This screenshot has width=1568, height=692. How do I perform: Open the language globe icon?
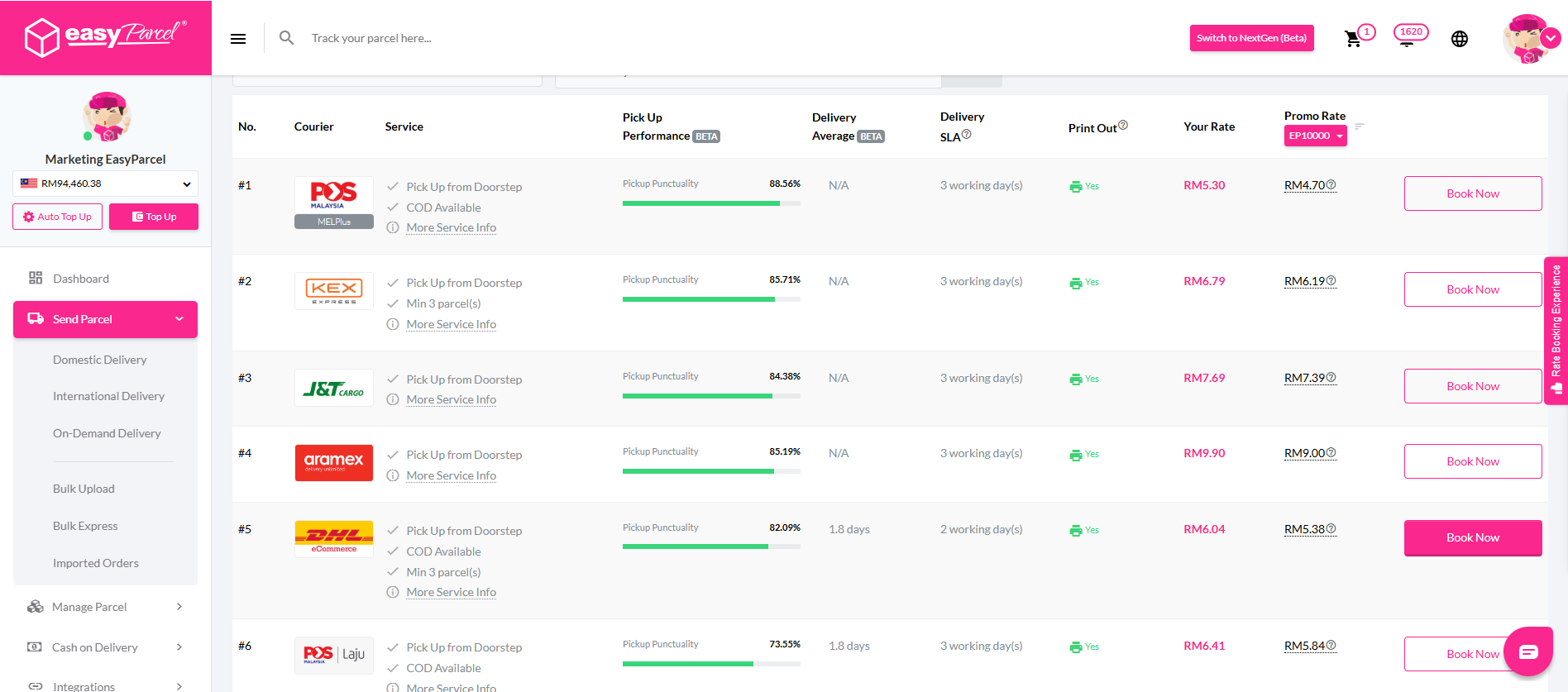tap(1460, 39)
